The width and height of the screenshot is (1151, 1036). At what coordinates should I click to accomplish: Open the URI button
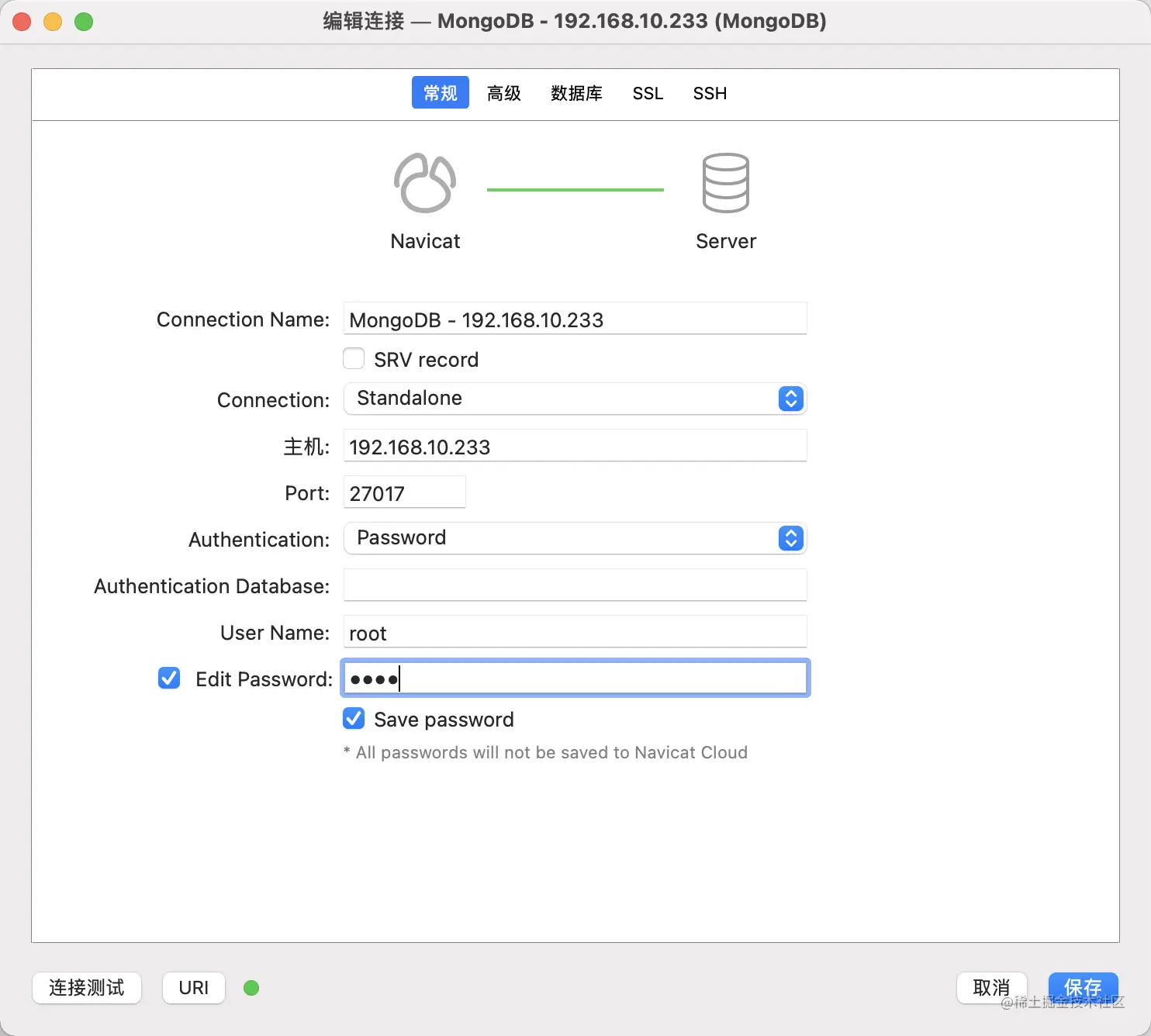tap(194, 988)
